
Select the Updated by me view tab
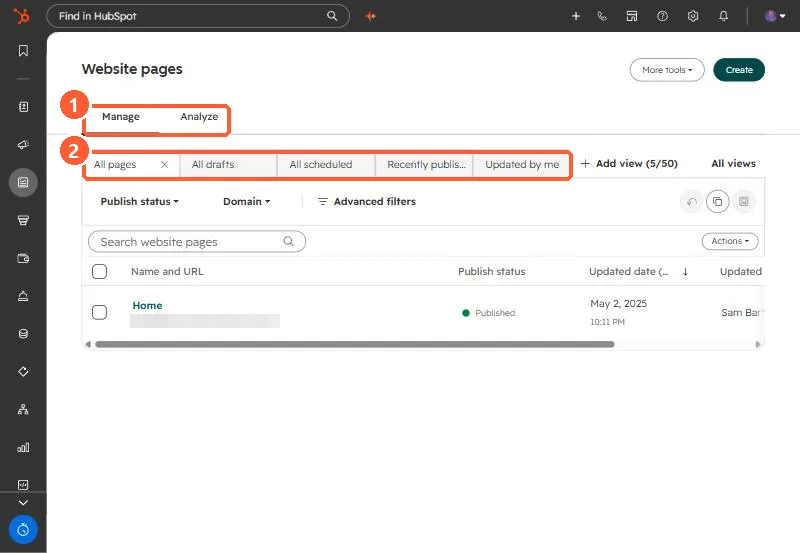522,164
